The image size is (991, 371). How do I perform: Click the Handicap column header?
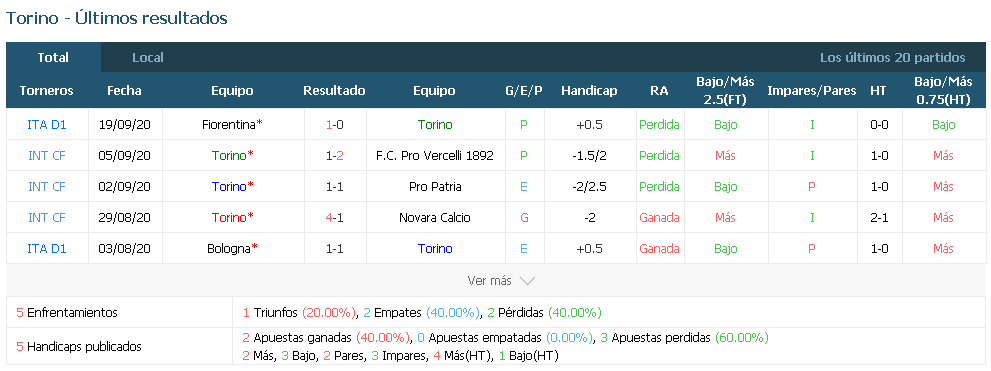click(589, 90)
